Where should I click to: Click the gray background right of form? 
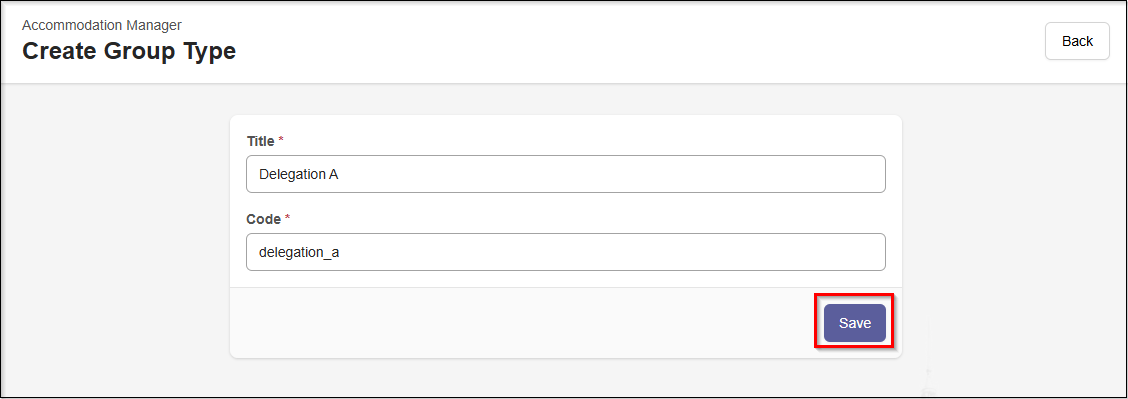point(1013,237)
